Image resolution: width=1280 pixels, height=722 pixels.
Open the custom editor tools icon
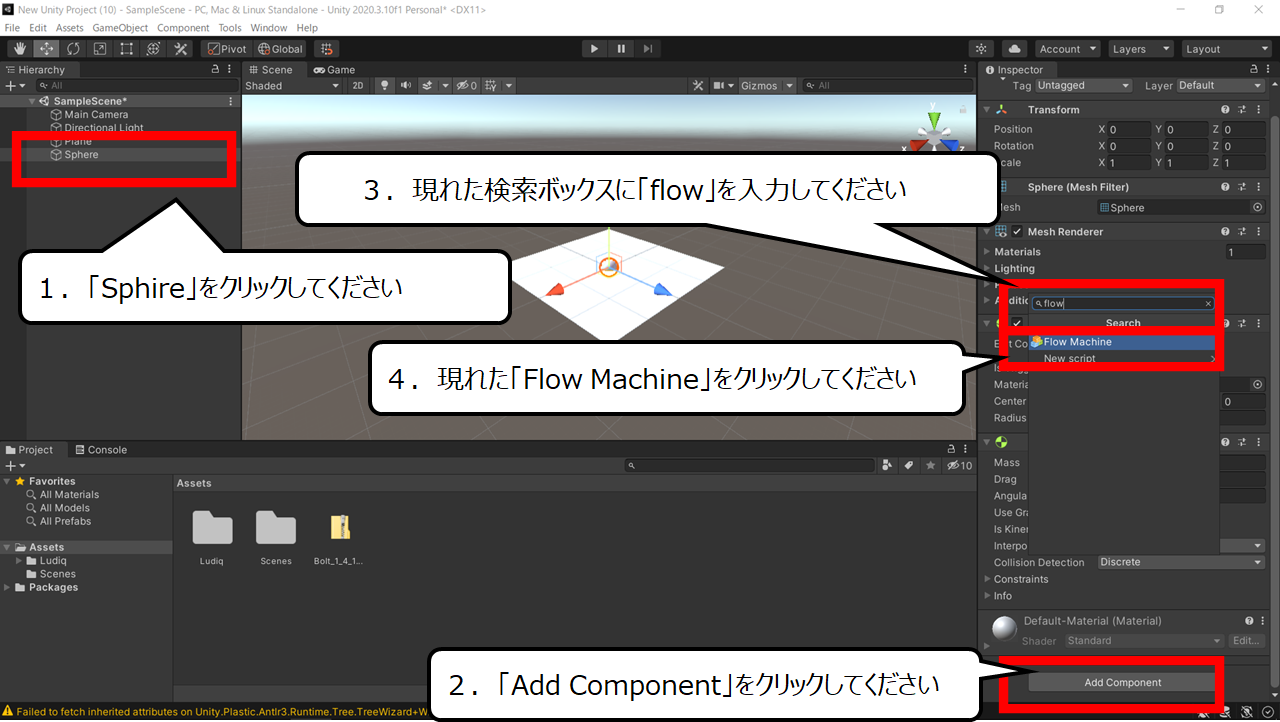tap(181, 48)
